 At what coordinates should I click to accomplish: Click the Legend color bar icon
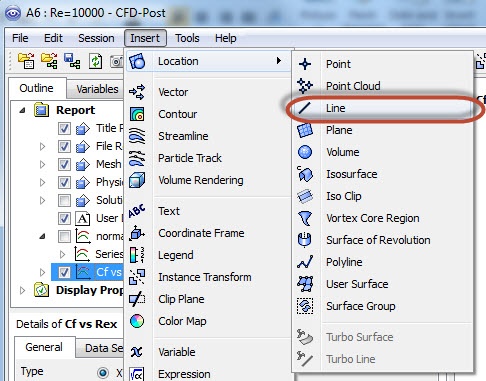click(x=137, y=255)
